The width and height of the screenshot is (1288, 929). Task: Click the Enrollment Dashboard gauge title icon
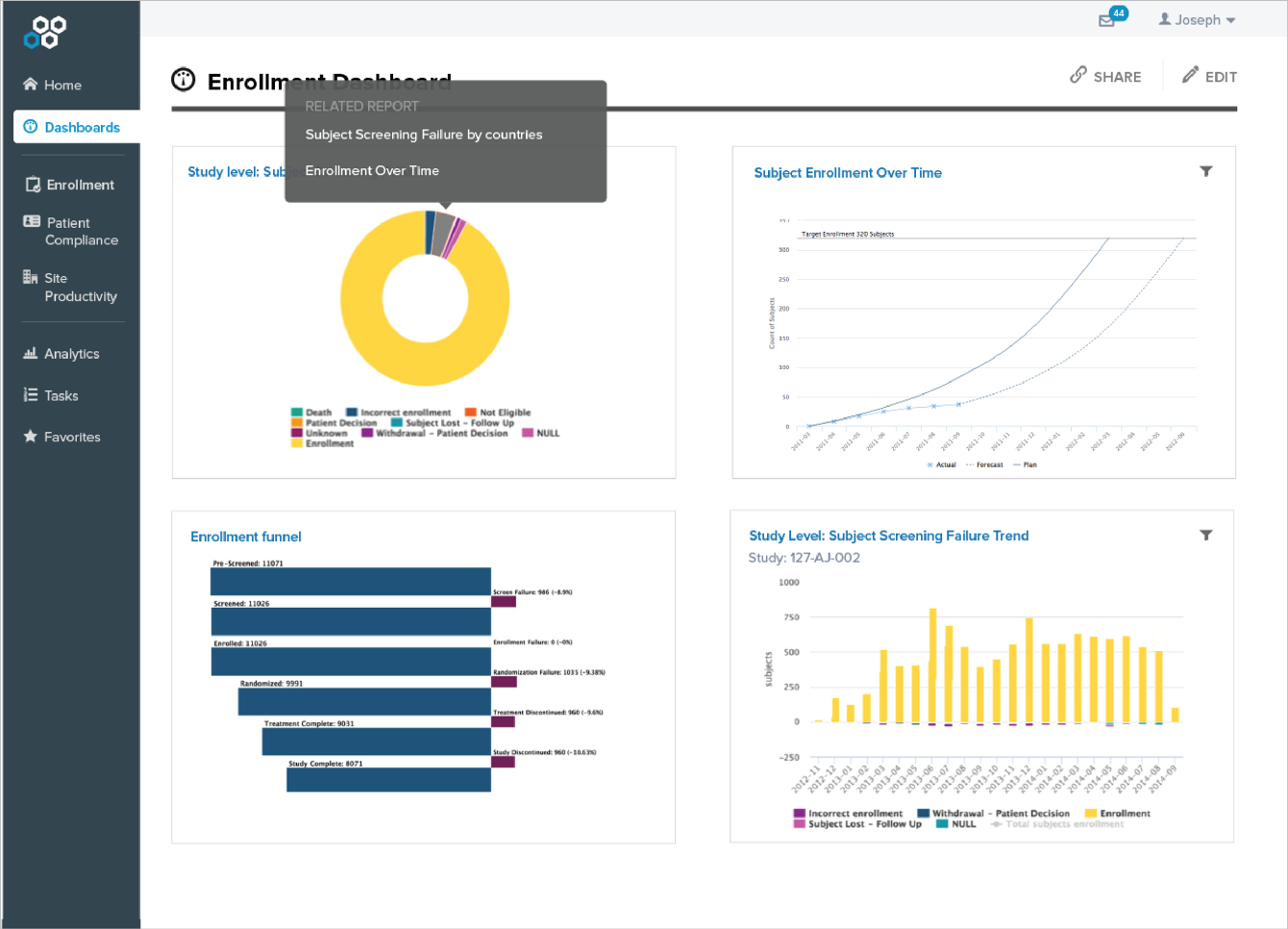(184, 80)
